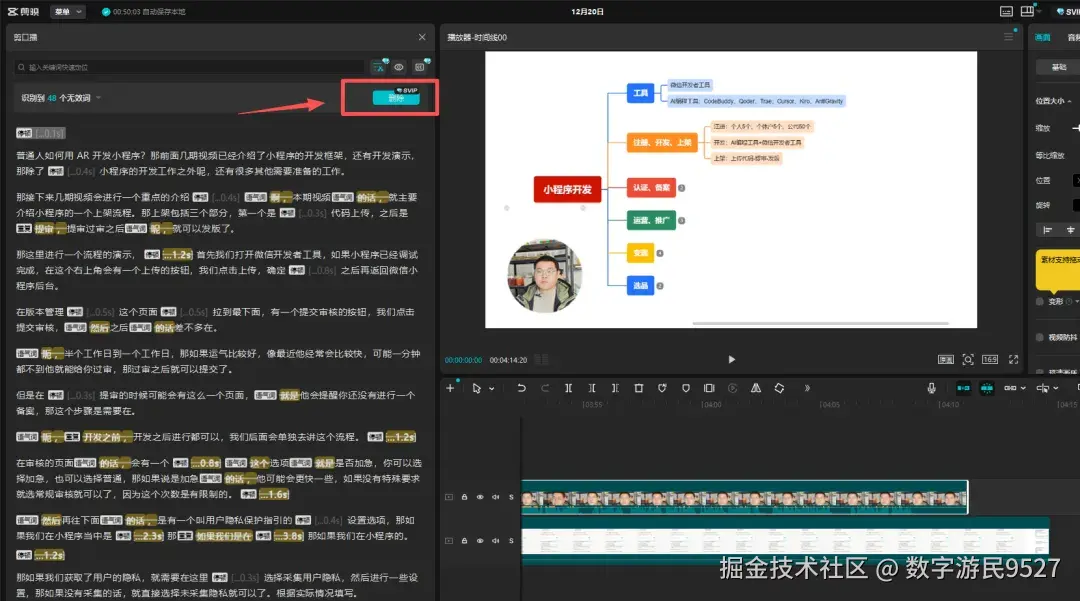The height and width of the screenshot is (601, 1080).
Task: Click the 00:04:14:20 duration text
Action: pos(508,360)
